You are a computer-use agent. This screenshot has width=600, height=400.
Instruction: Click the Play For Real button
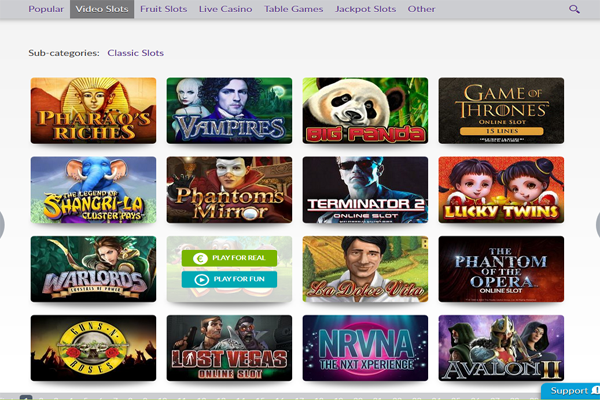click(x=229, y=258)
